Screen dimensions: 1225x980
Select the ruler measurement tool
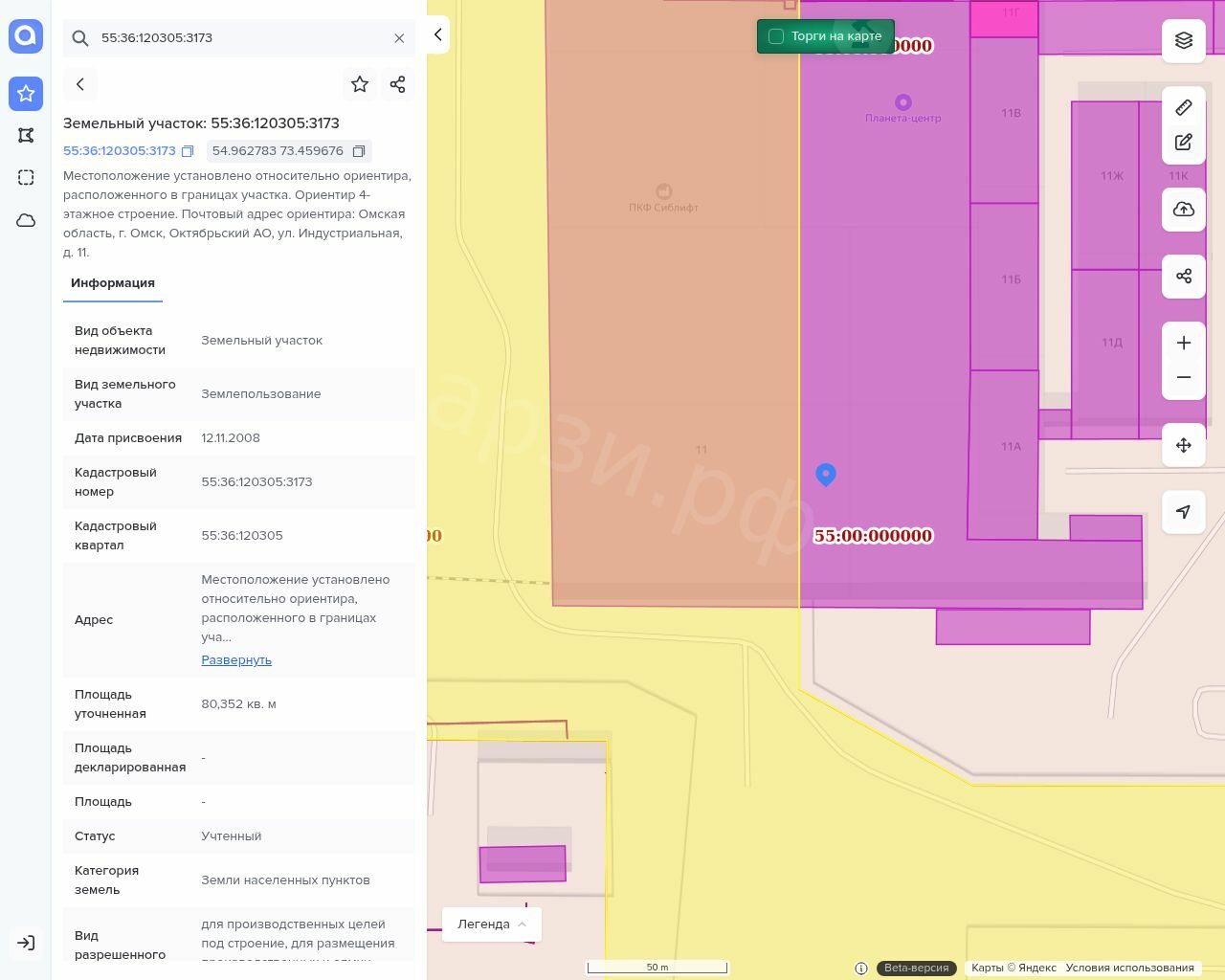pos(1183,107)
